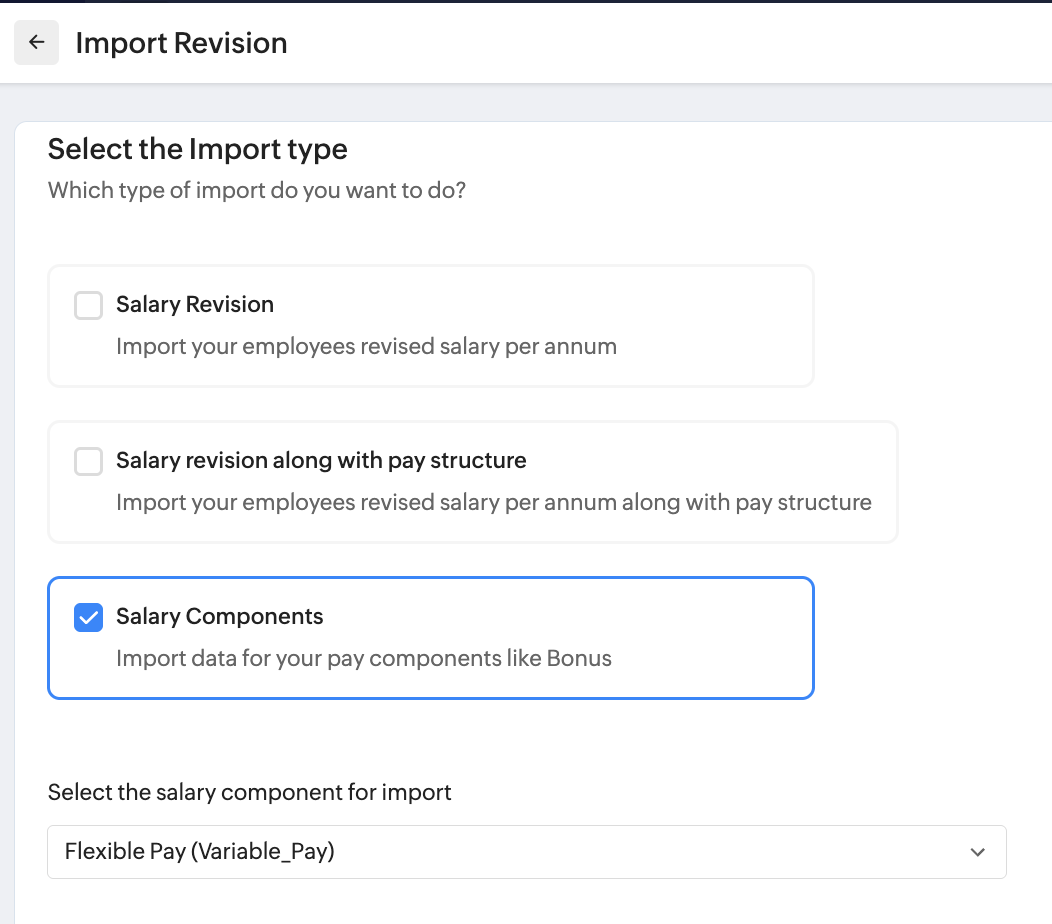1052x924 pixels.
Task: Click 'Which type of import' subtitle text
Action: coord(257,189)
